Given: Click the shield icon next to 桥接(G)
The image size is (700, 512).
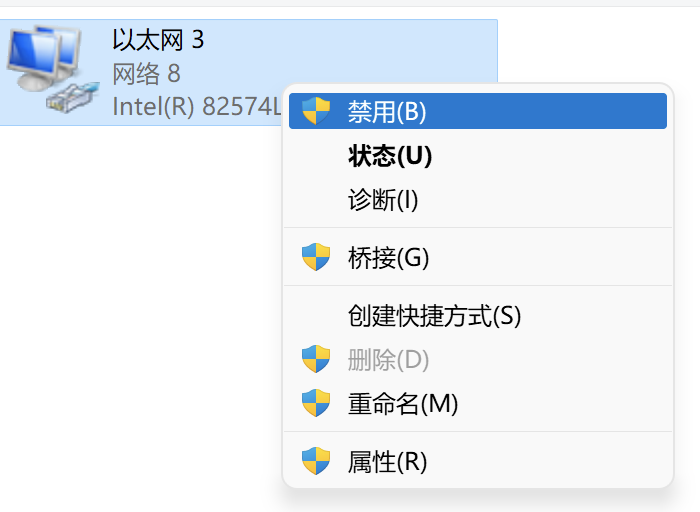Looking at the screenshot, I should (x=316, y=257).
